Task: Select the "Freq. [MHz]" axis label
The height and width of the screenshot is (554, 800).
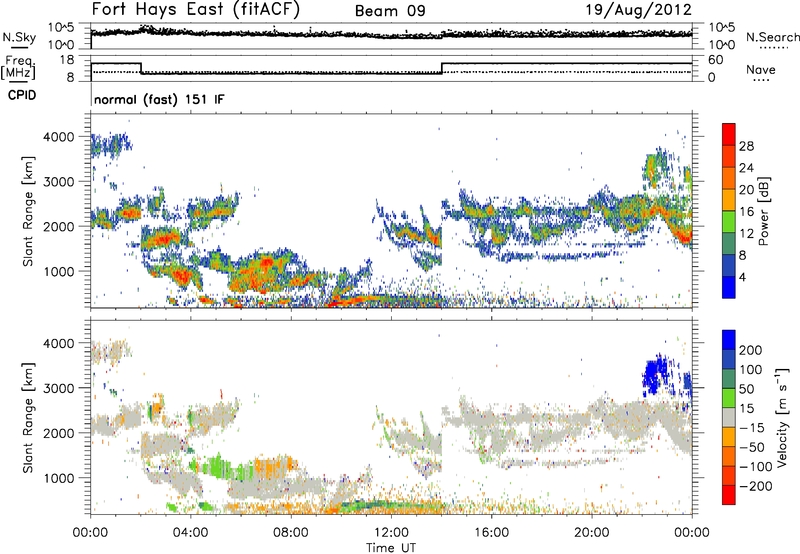Action: [x=19, y=67]
